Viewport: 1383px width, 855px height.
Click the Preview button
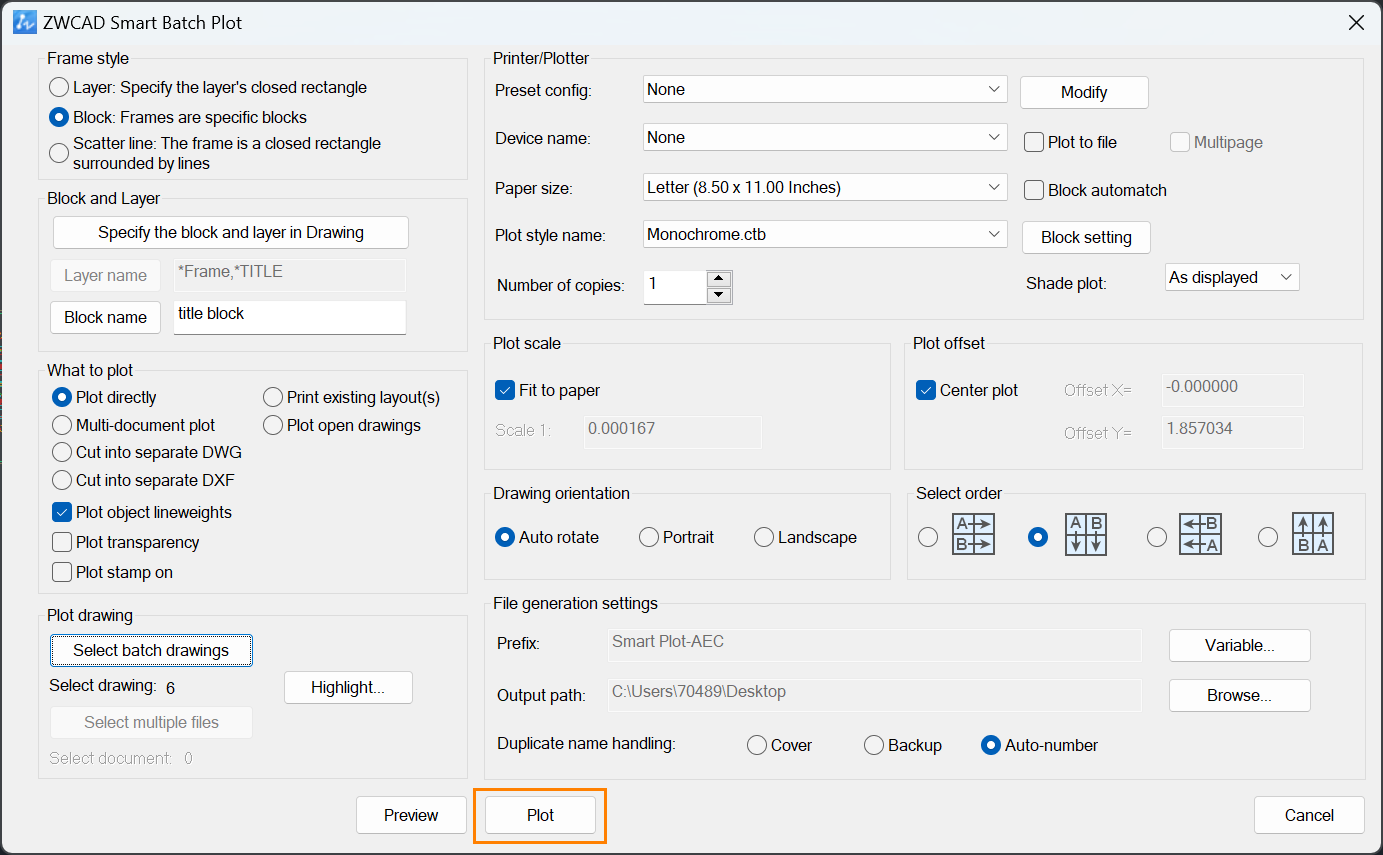411,815
